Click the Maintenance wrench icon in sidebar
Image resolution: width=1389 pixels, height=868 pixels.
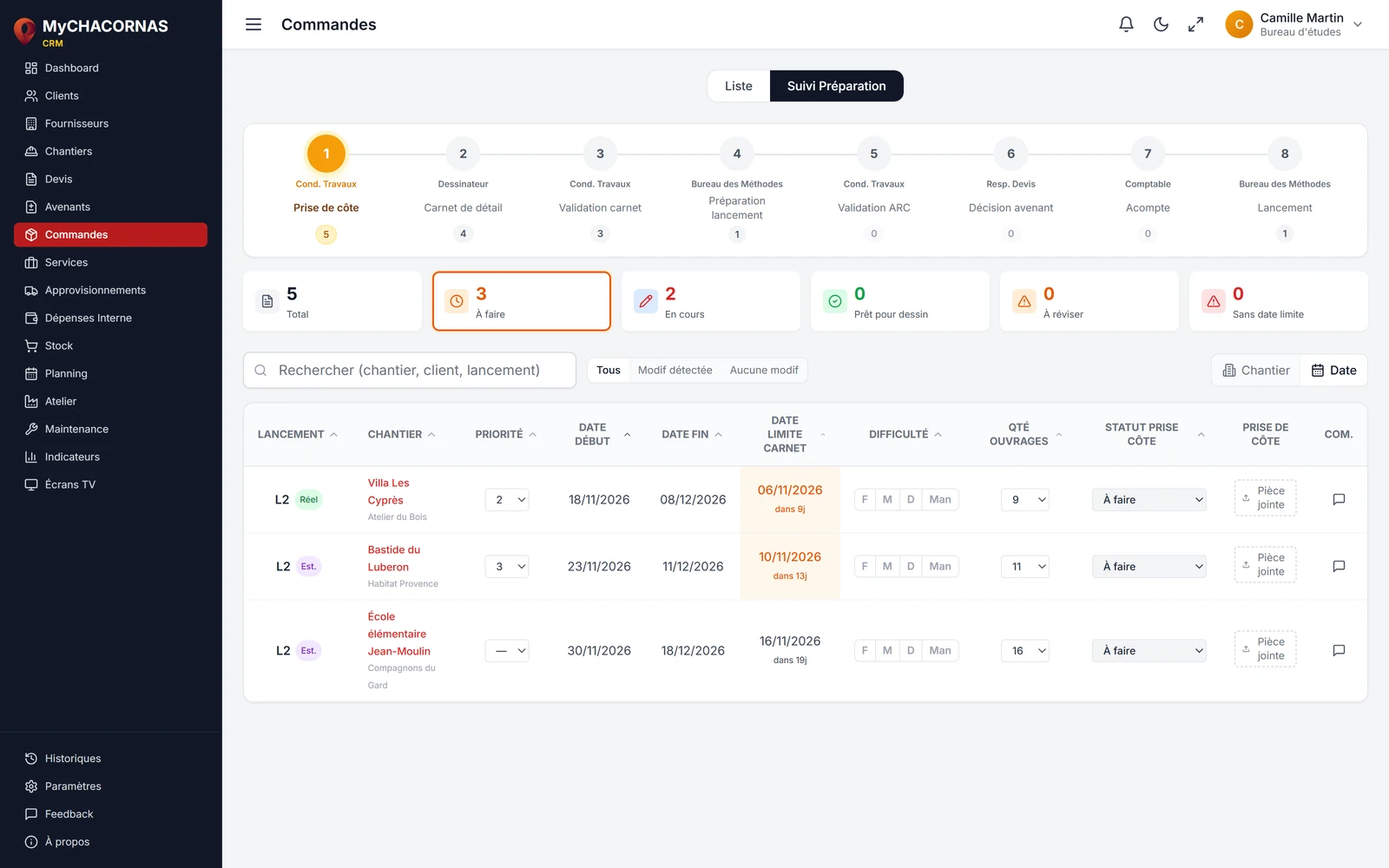coord(31,429)
